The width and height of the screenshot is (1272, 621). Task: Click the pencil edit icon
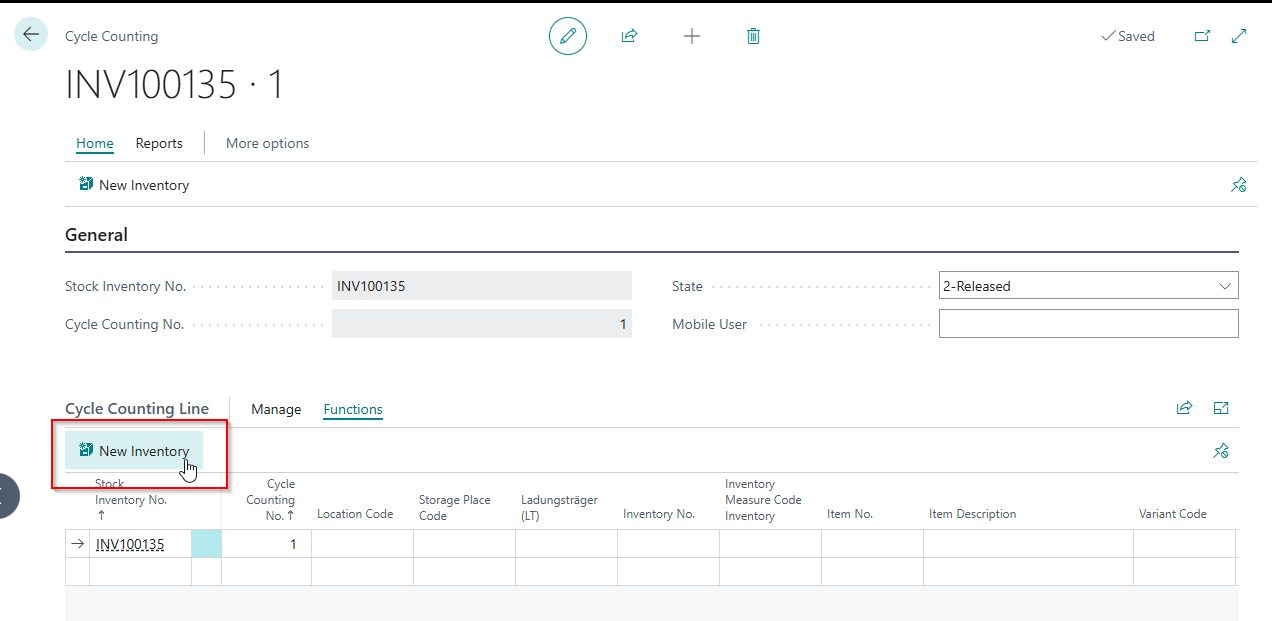tap(568, 36)
